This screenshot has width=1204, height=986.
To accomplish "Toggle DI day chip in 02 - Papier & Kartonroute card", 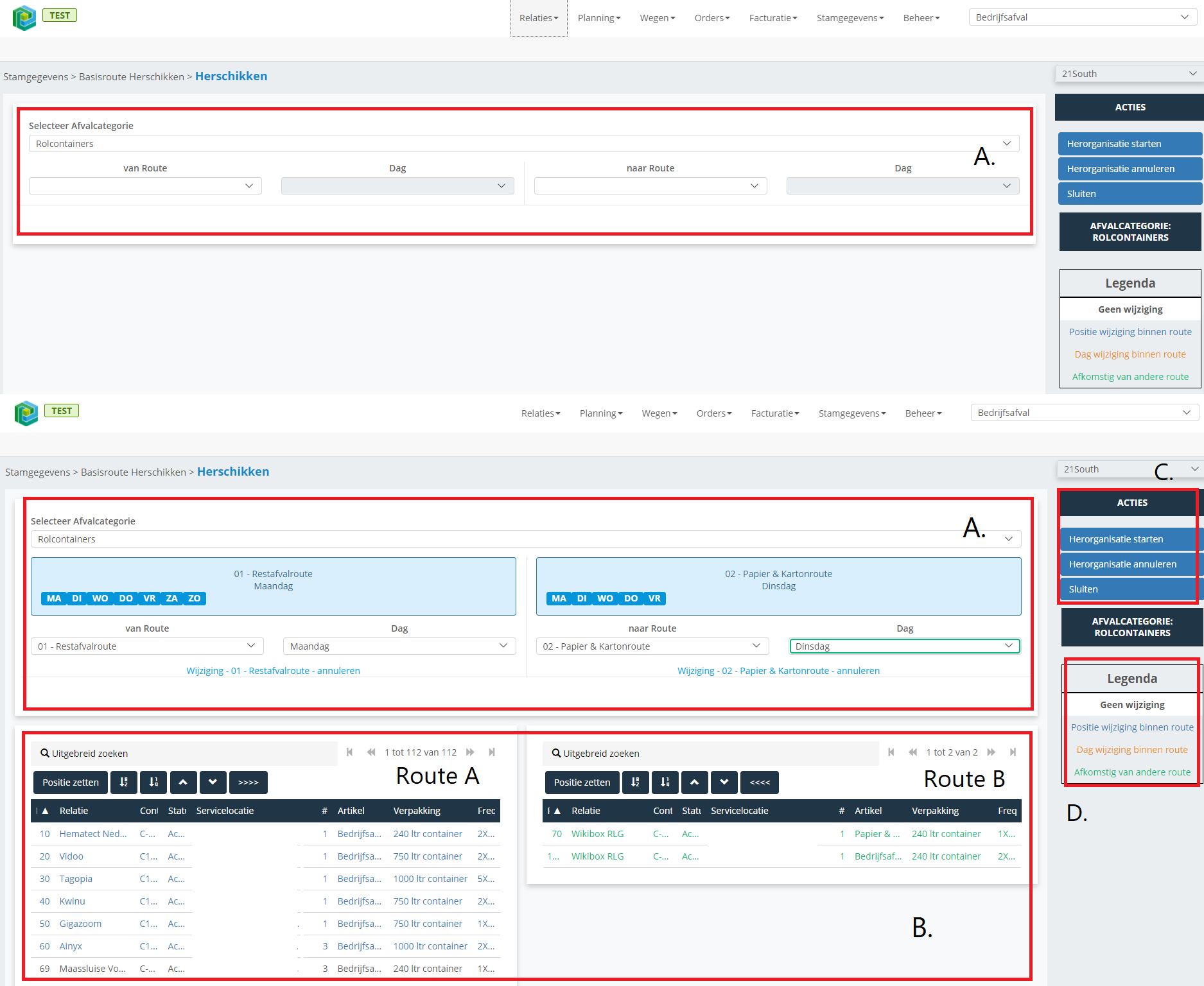I will [x=582, y=598].
